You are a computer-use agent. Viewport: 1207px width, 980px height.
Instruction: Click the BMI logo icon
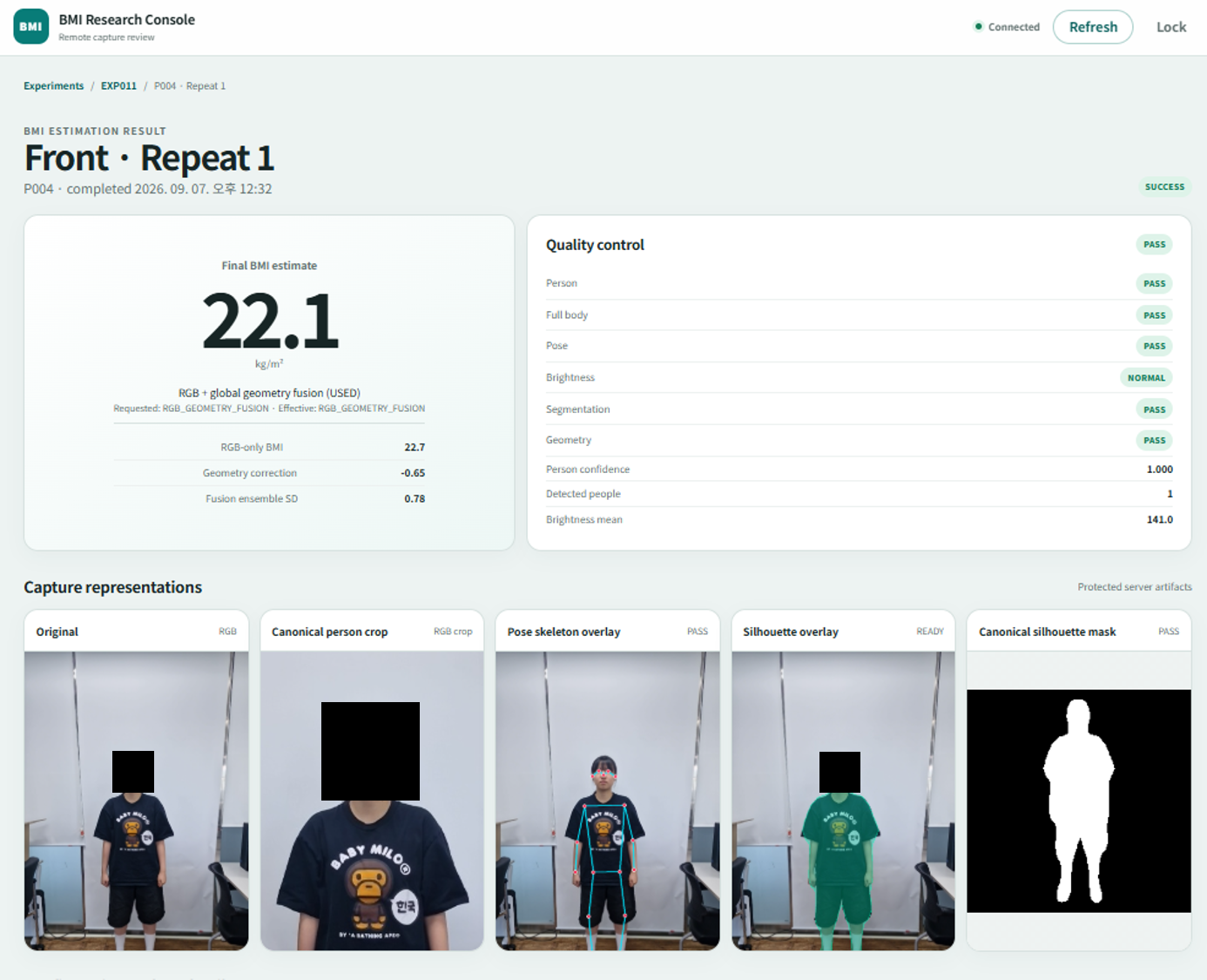tap(31, 26)
